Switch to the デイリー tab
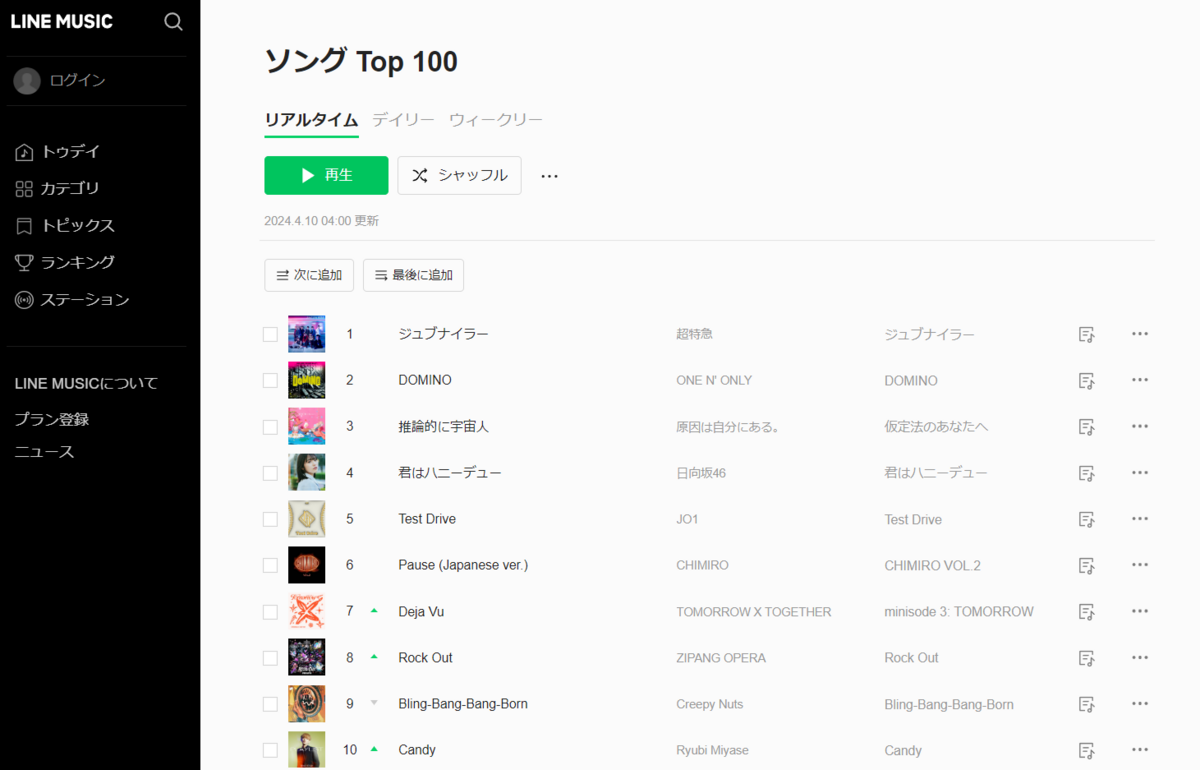Image resolution: width=1200 pixels, height=770 pixels. coord(403,119)
